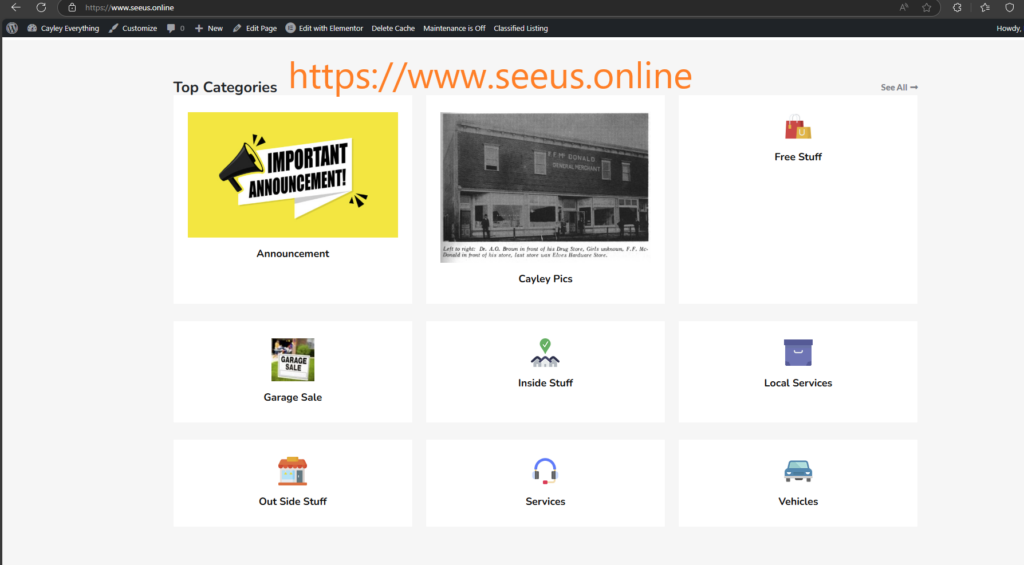Click Delete Cache in admin bar
The height and width of the screenshot is (565, 1024).
[393, 28]
